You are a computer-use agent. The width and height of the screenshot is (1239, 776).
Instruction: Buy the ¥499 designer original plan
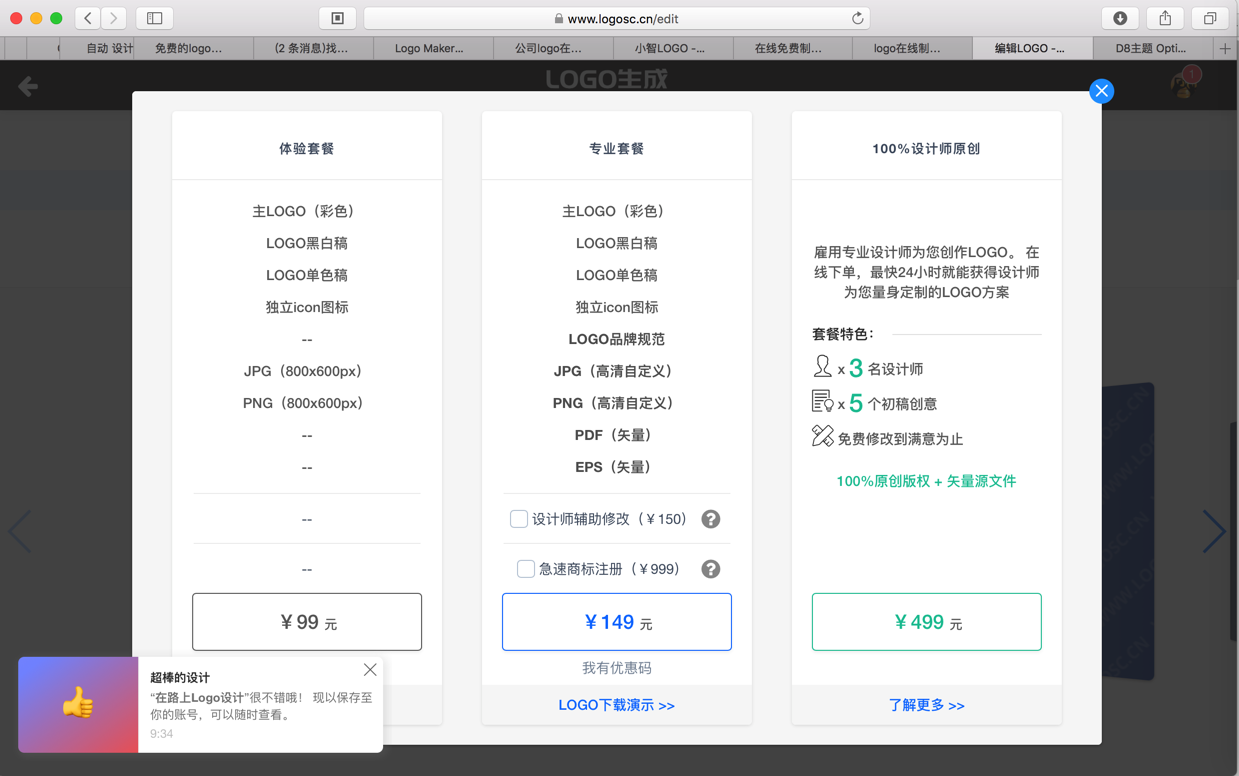[x=927, y=622]
